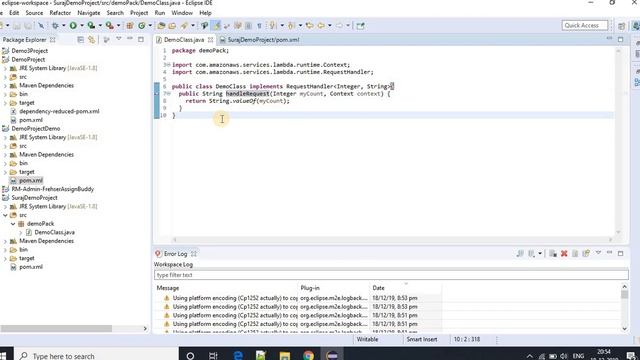Click the Skip All Breakpoints icon
The height and width of the screenshot is (360, 640).
tap(41, 26)
